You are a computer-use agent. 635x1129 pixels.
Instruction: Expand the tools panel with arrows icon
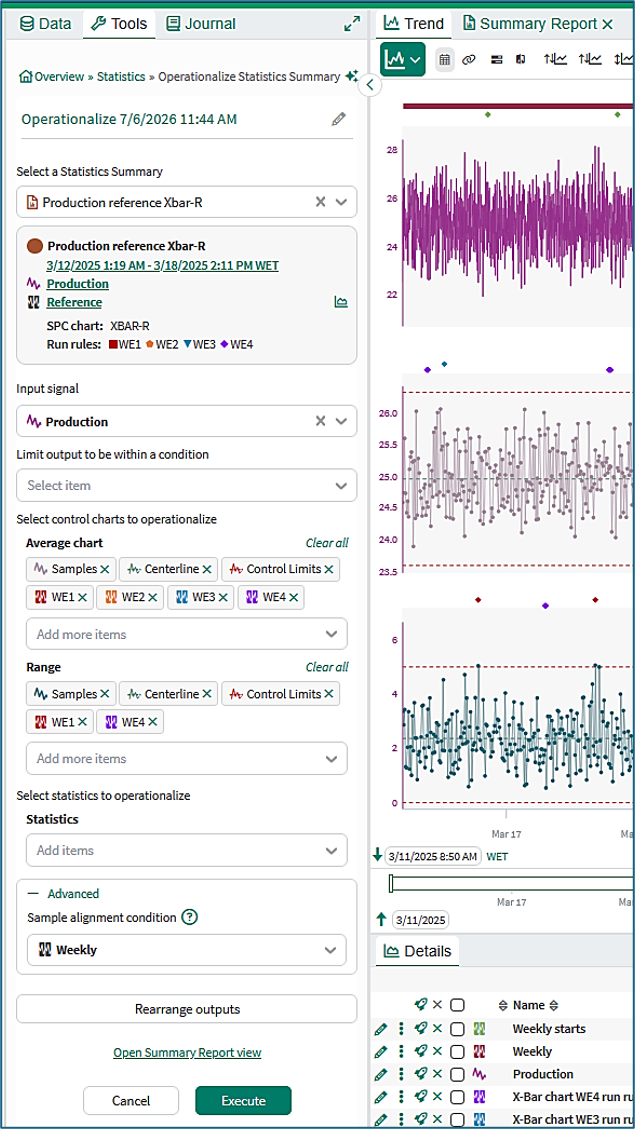click(352, 24)
